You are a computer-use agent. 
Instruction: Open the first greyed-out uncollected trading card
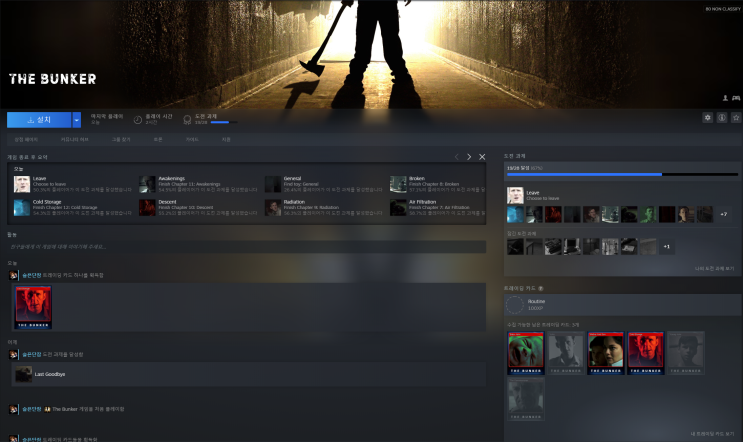pyautogui.click(x=566, y=353)
